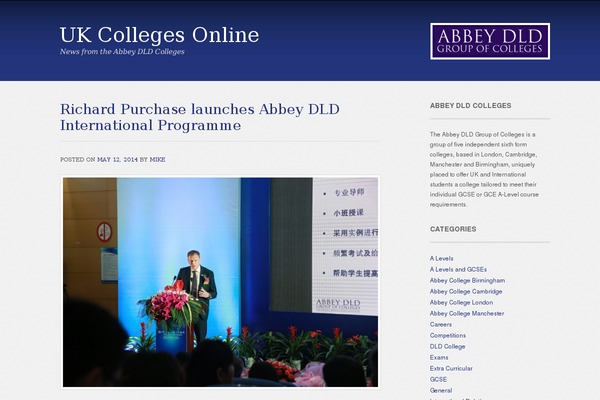Click the News from the Abbey DLD Colleges tagline
This screenshot has width=600, height=400.
point(122,52)
